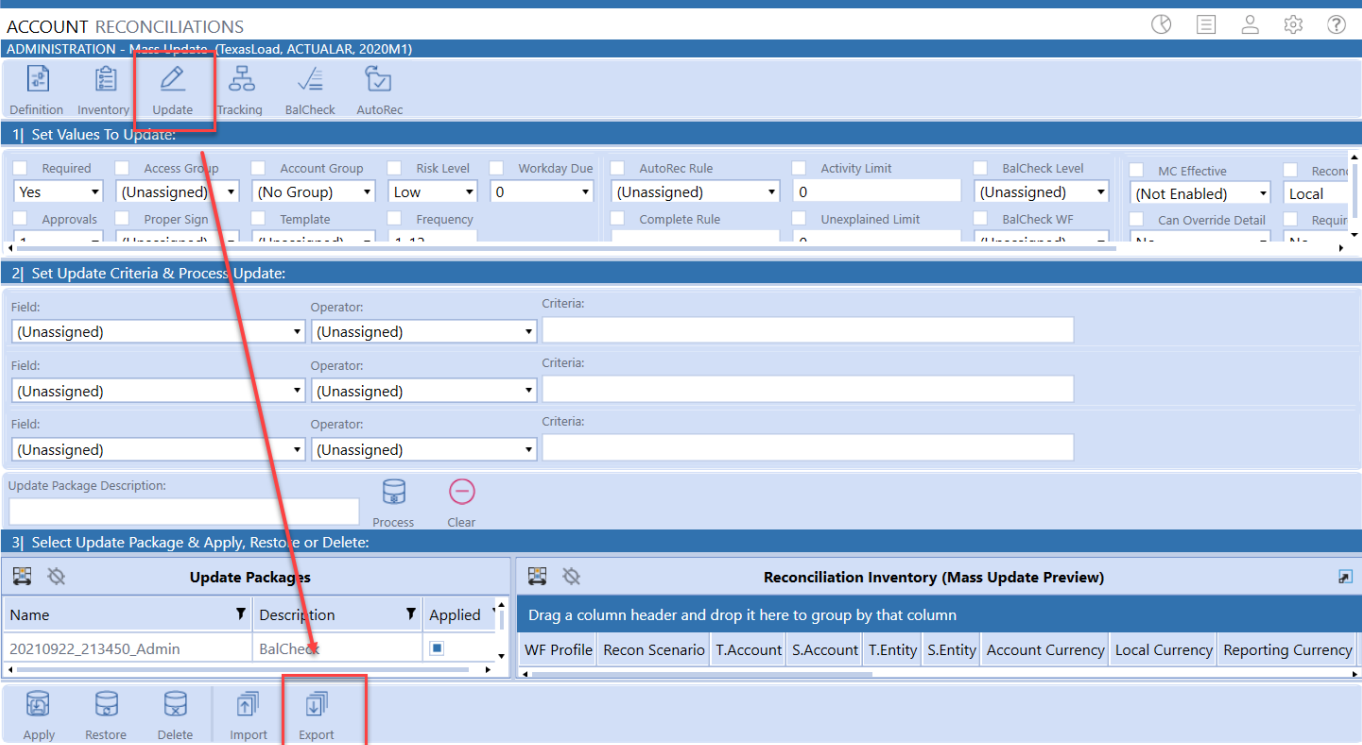Open the Help question mark menu
This screenshot has height=745, width=1362.
click(x=1337, y=25)
